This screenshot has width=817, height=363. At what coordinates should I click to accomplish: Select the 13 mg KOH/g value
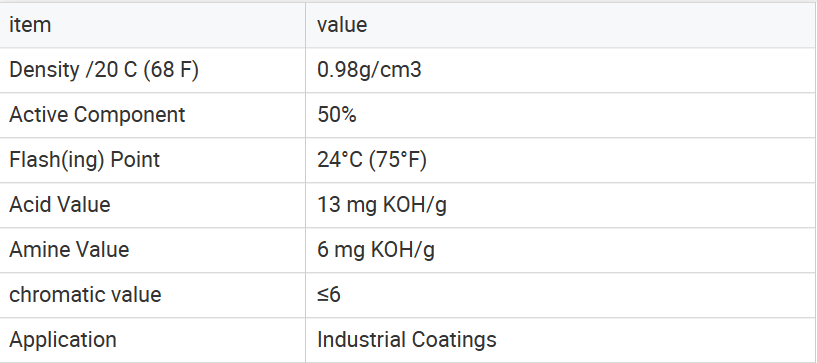tap(382, 205)
